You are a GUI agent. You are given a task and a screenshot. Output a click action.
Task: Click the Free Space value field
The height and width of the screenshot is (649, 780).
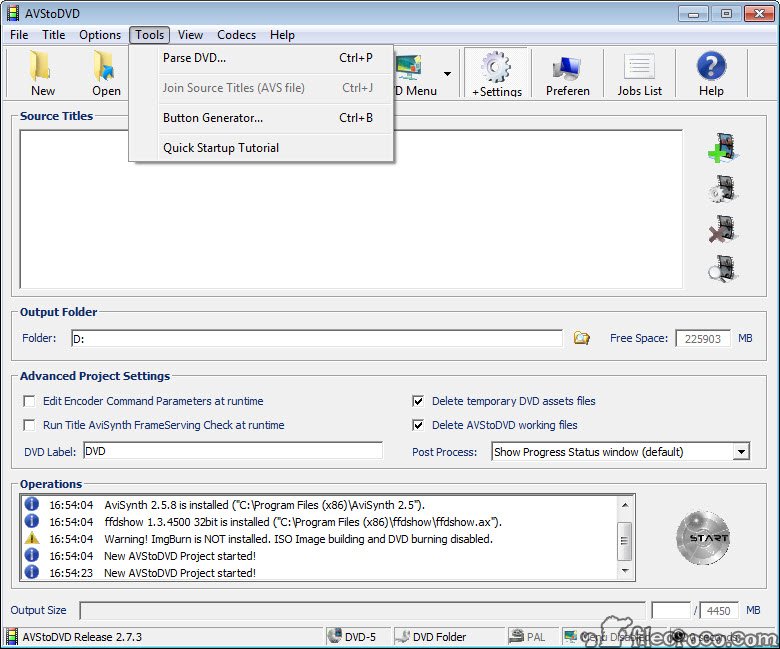(703, 339)
